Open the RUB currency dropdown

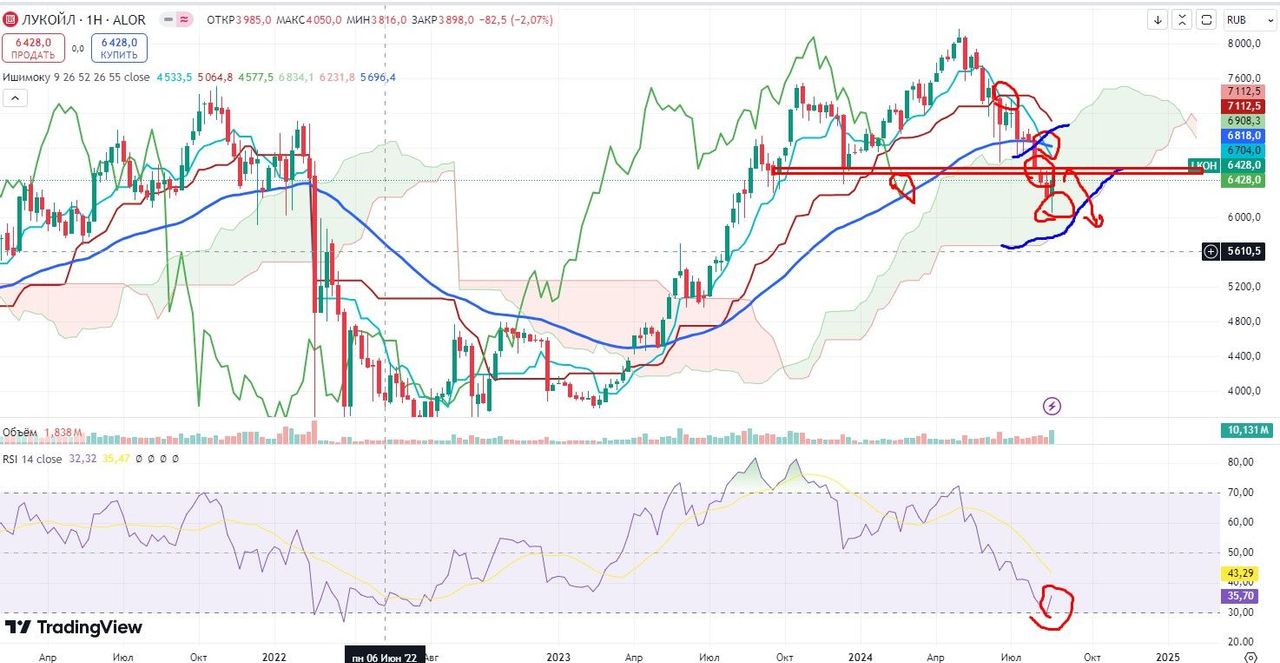coord(1247,20)
